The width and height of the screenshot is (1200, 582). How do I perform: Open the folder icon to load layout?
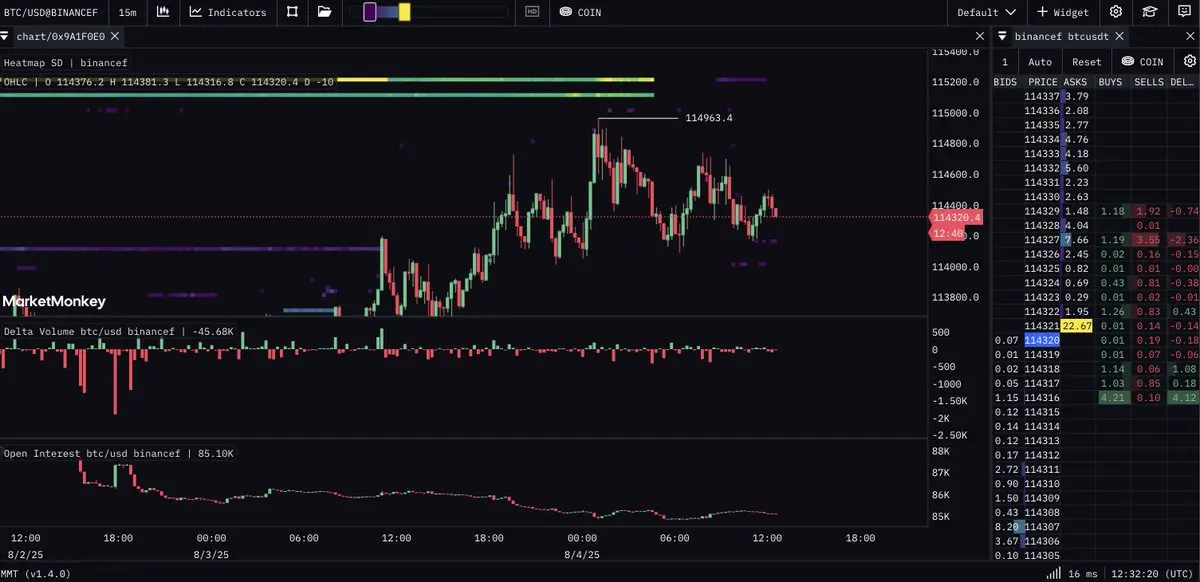324,12
